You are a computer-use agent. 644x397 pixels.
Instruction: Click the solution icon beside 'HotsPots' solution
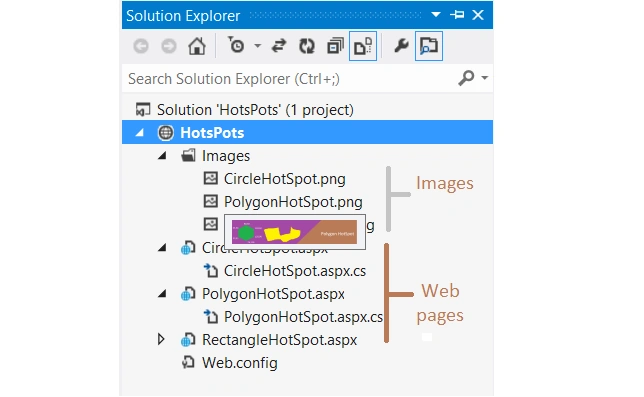pos(143,110)
